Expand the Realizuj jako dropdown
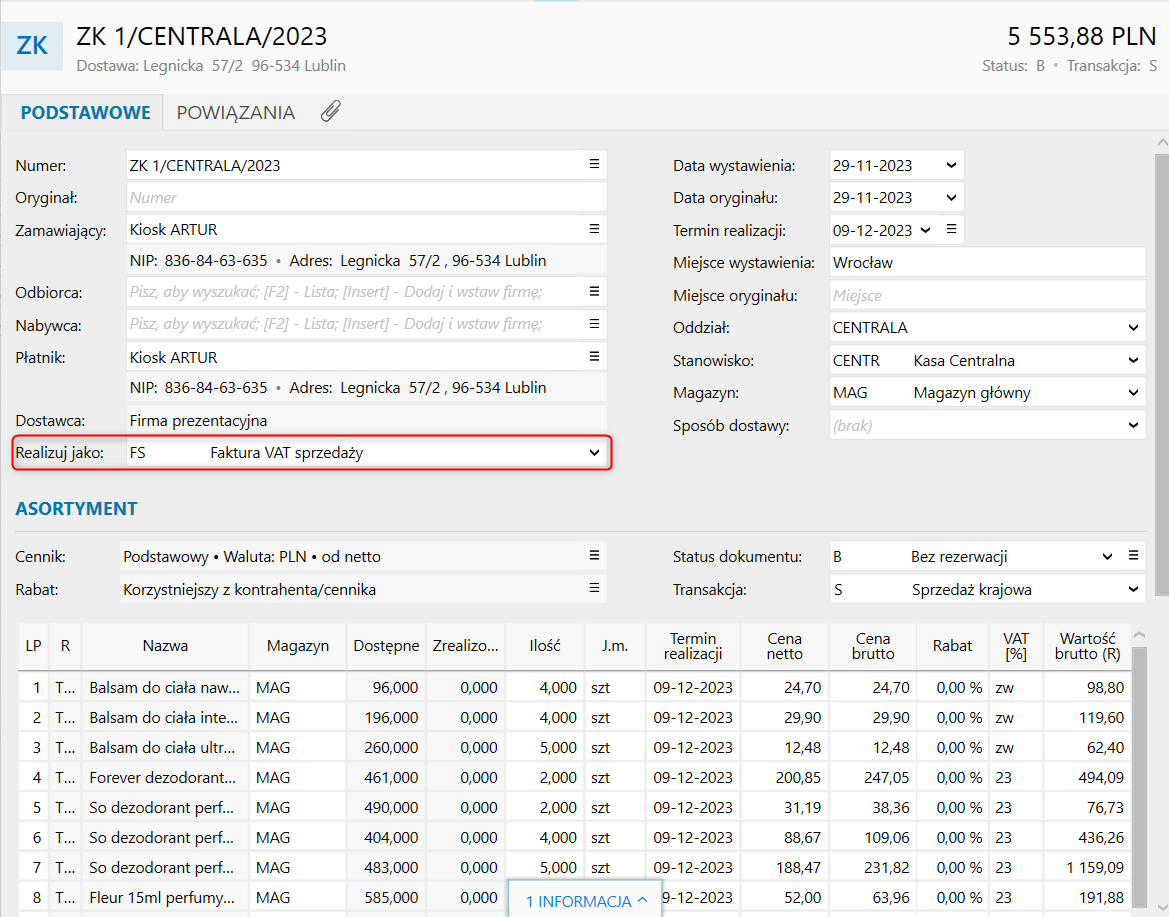 pyautogui.click(x=595, y=453)
